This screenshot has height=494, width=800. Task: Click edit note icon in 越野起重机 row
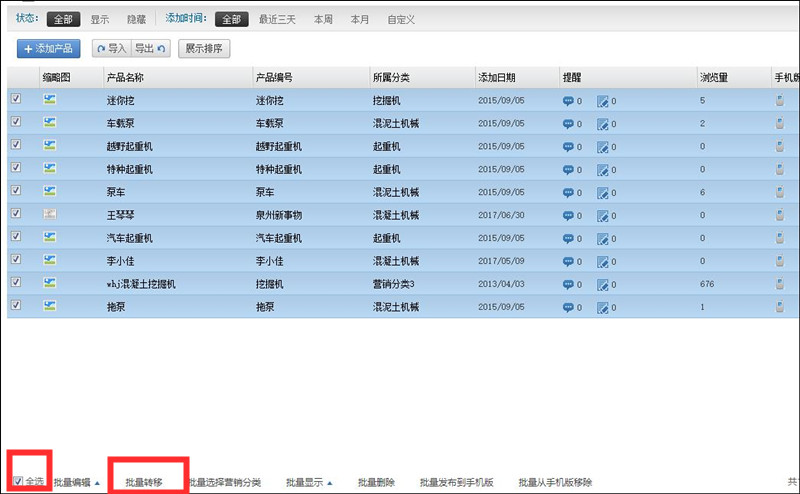pos(602,146)
